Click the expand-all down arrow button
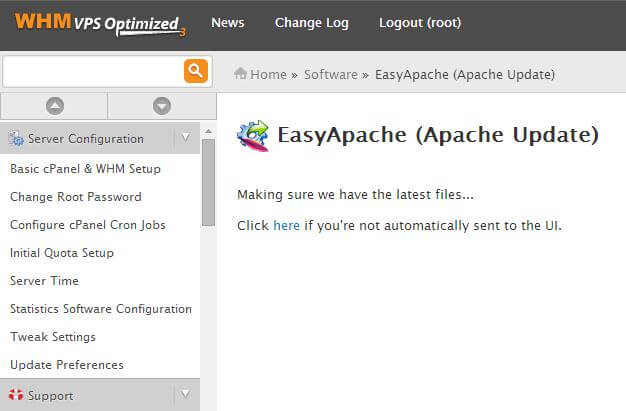 pyautogui.click(x=162, y=106)
